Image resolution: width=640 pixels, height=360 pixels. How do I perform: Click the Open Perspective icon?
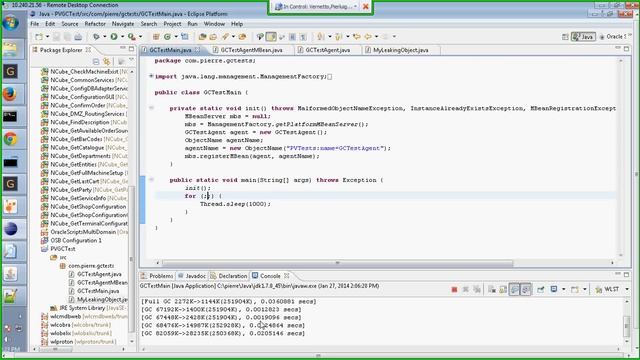(x=565, y=37)
